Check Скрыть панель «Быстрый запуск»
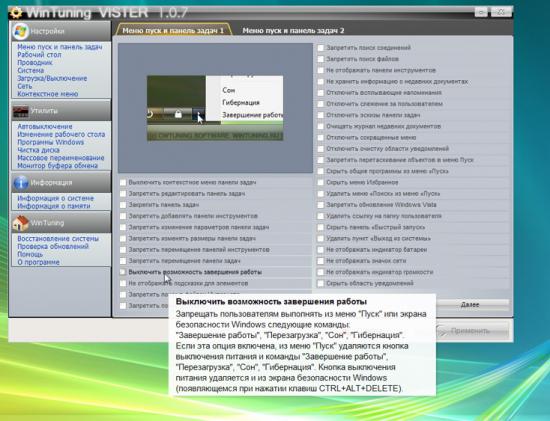Image resolution: width=550 pixels, height=421 pixels. click(x=321, y=227)
